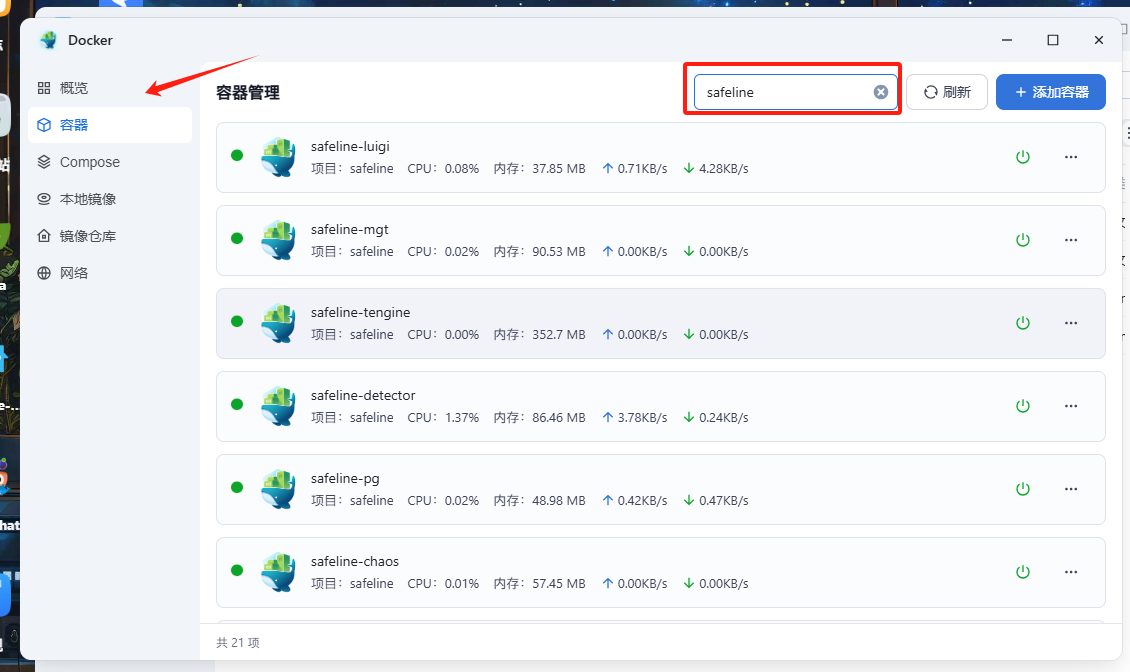Open more options for safeline-chaos

coord(1071,572)
